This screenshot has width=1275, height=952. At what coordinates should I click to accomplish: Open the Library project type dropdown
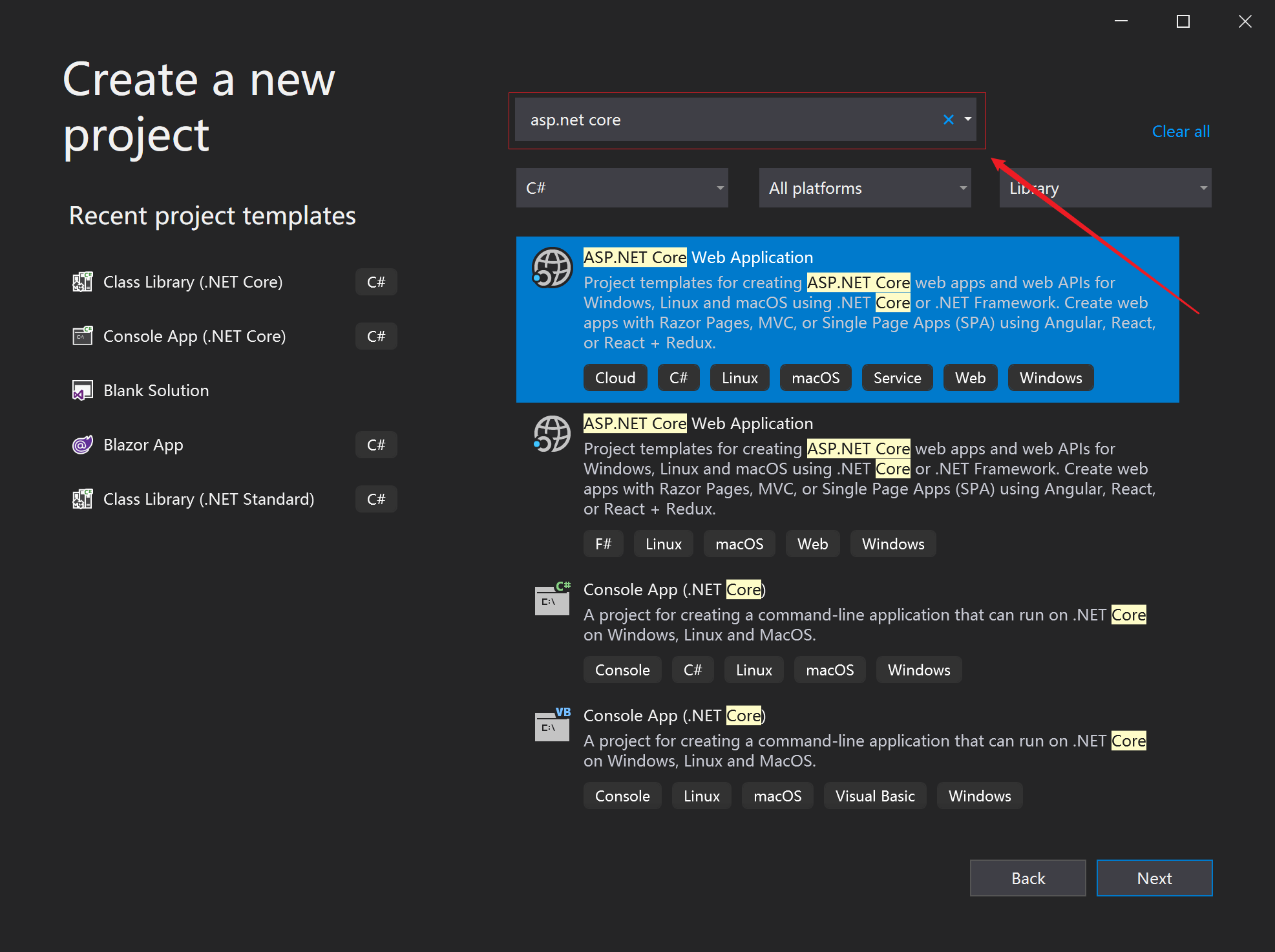click(x=1105, y=188)
